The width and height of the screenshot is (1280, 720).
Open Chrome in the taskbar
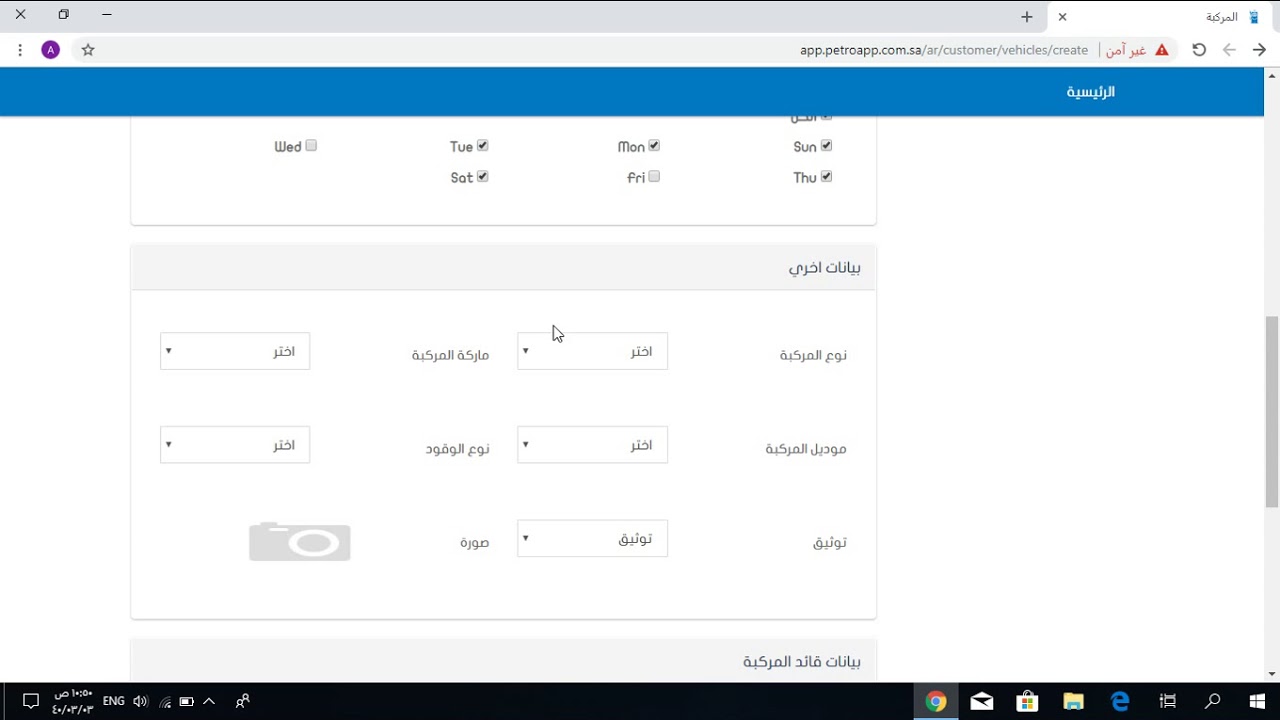coord(936,701)
